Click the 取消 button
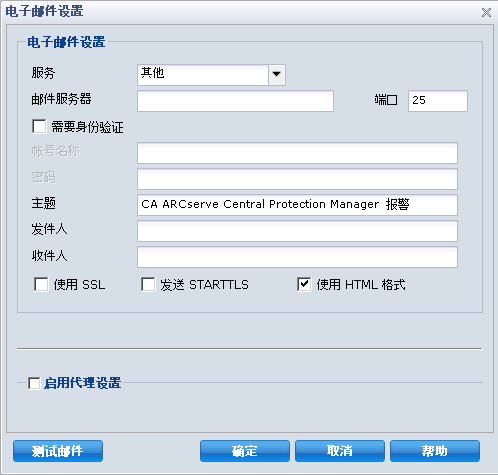 [x=340, y=451]
